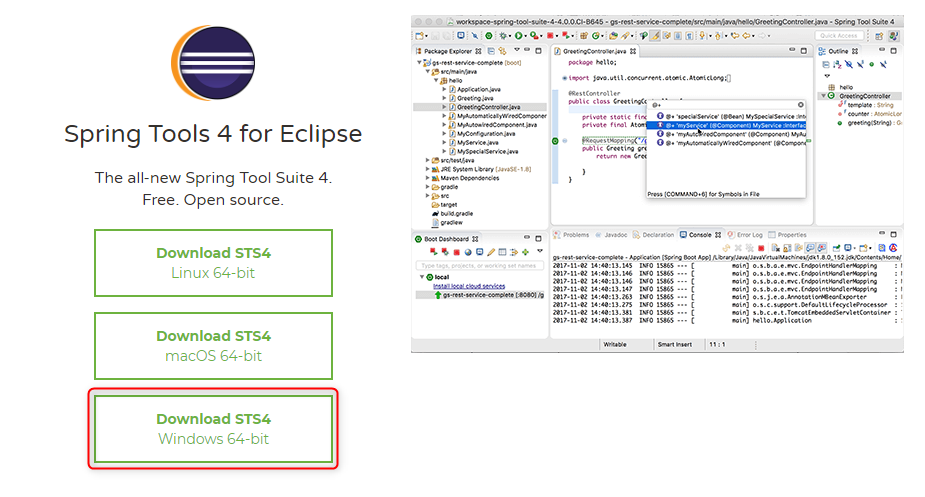The height and width of the screenshot is (497, 925).
Task: Select the Error Log tab
Action: 748,235
